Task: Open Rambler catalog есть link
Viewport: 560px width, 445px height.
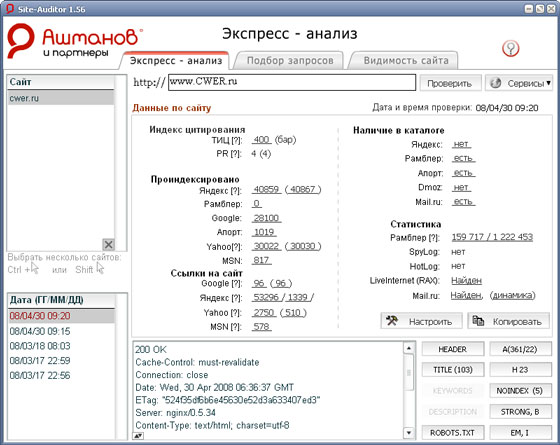Action: [463, 158]
